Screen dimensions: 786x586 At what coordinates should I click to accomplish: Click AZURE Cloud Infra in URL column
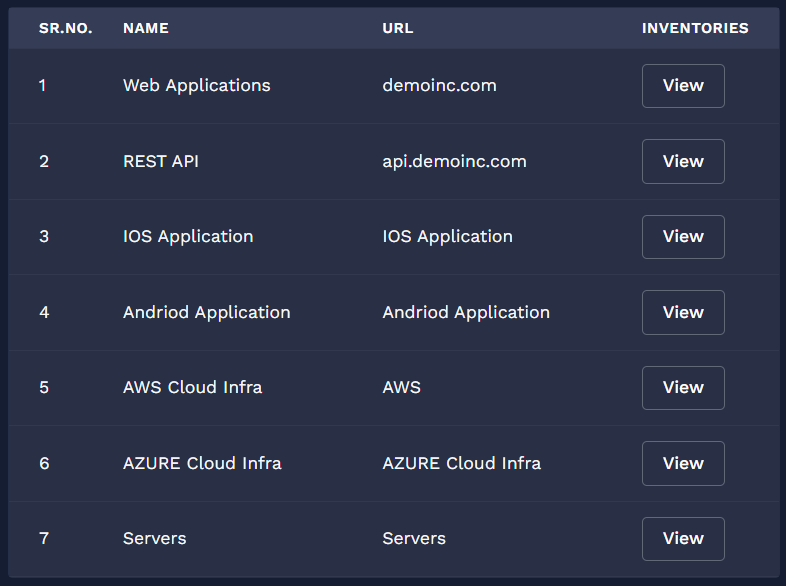pos(461,463)
